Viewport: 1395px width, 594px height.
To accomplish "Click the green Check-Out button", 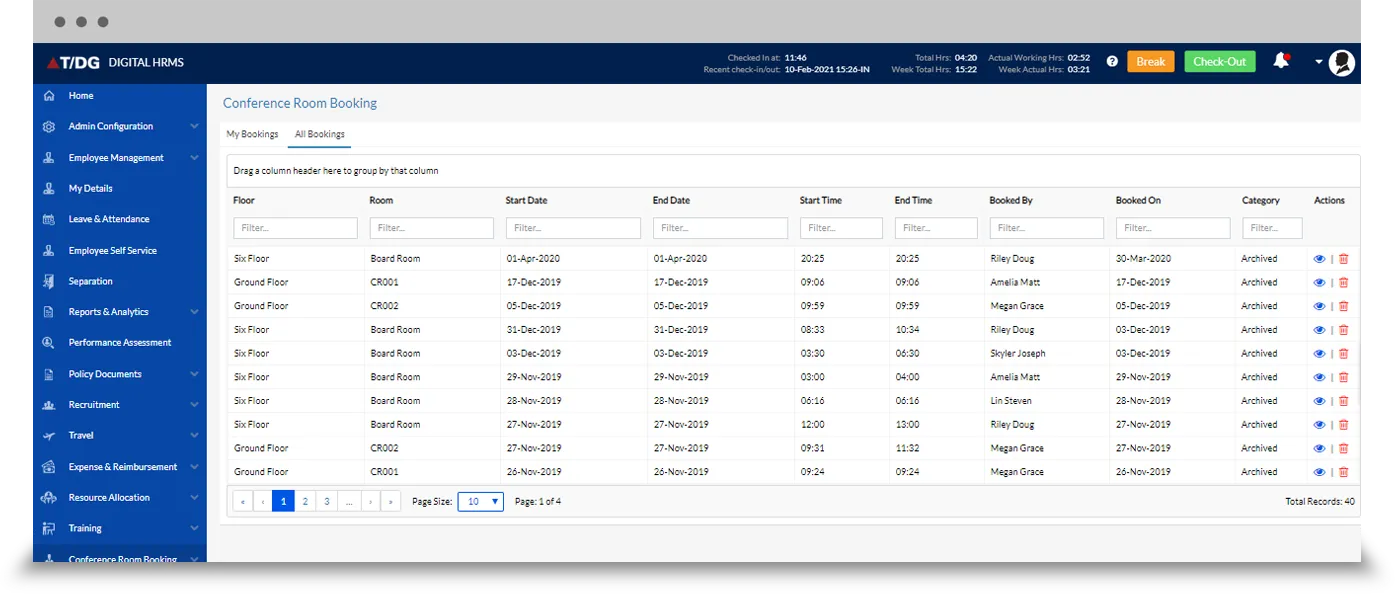I will point(1219,61).
